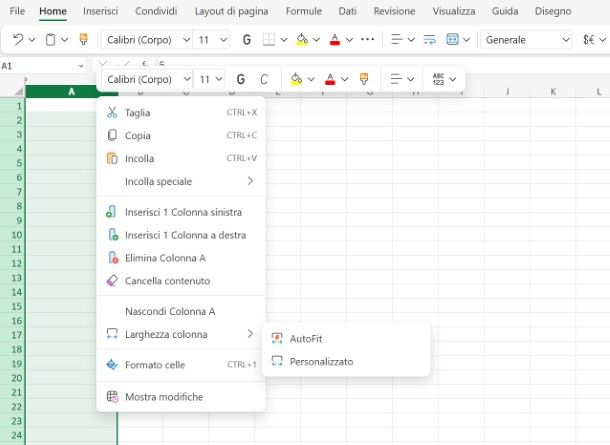Choose Incolla from context menu
This screenshot has height=445, width=610.
click(181, 158)
